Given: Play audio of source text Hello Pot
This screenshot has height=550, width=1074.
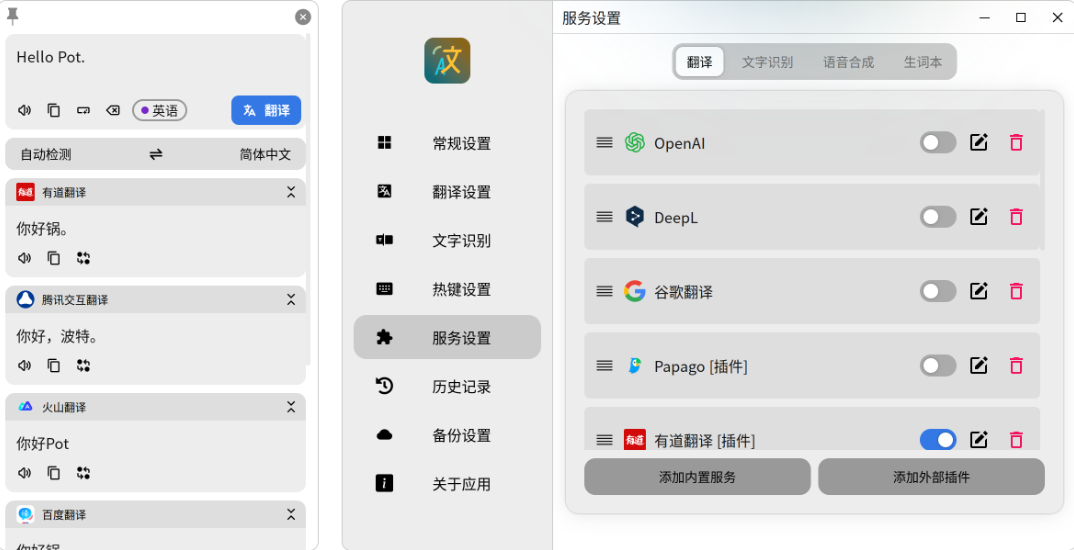Looking at the screenshot, I should pyautogui.click(x=25, y=110).
